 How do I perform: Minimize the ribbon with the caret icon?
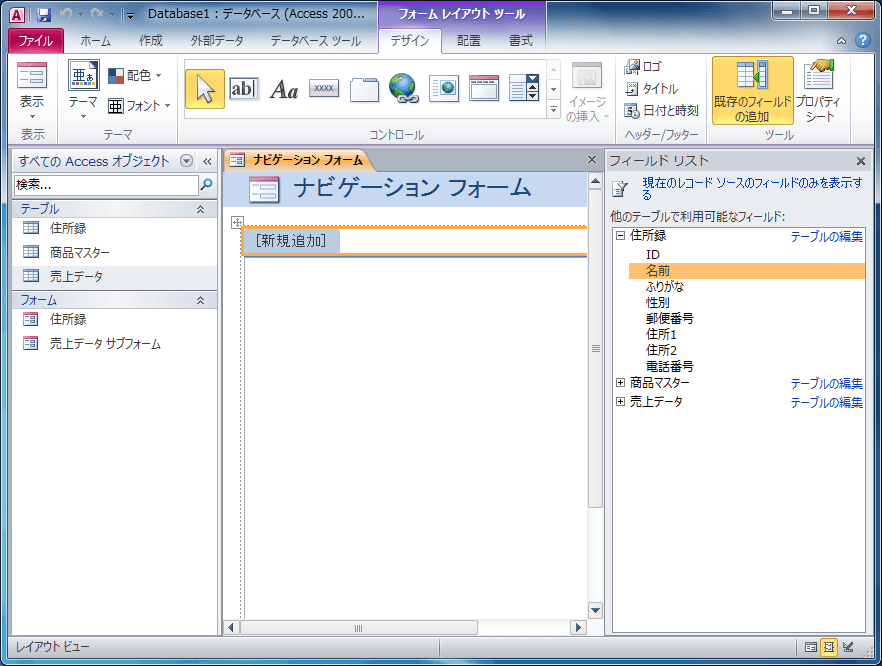pos(842,40)
